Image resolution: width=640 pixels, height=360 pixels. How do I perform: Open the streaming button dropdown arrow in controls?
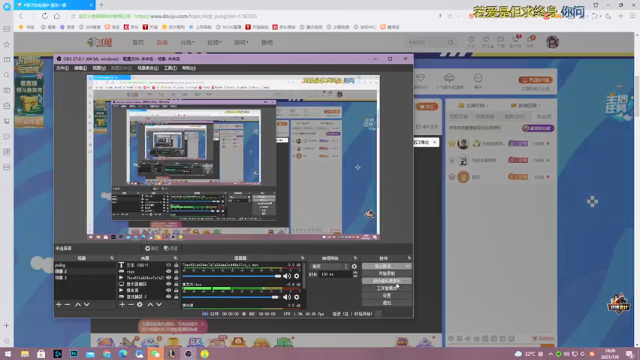click(407, 266)
